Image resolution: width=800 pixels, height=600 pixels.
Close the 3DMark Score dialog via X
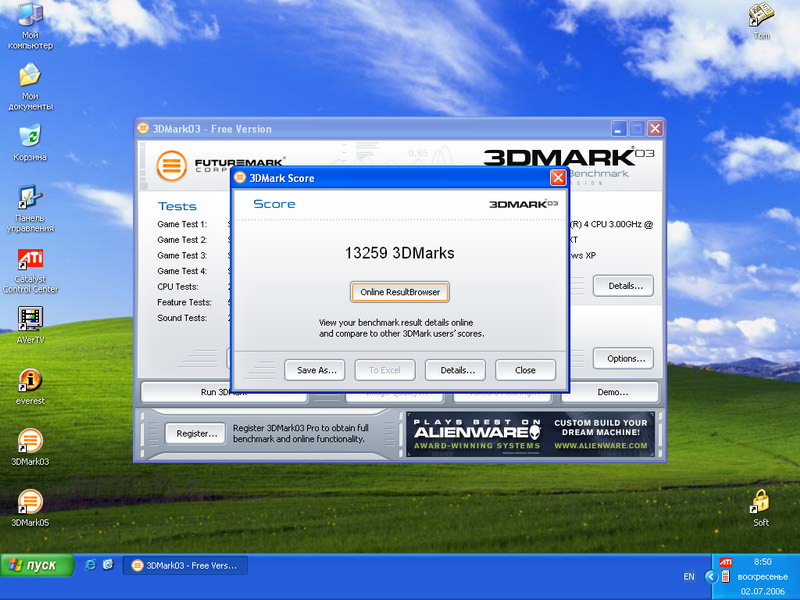click(x=558, y=178)
